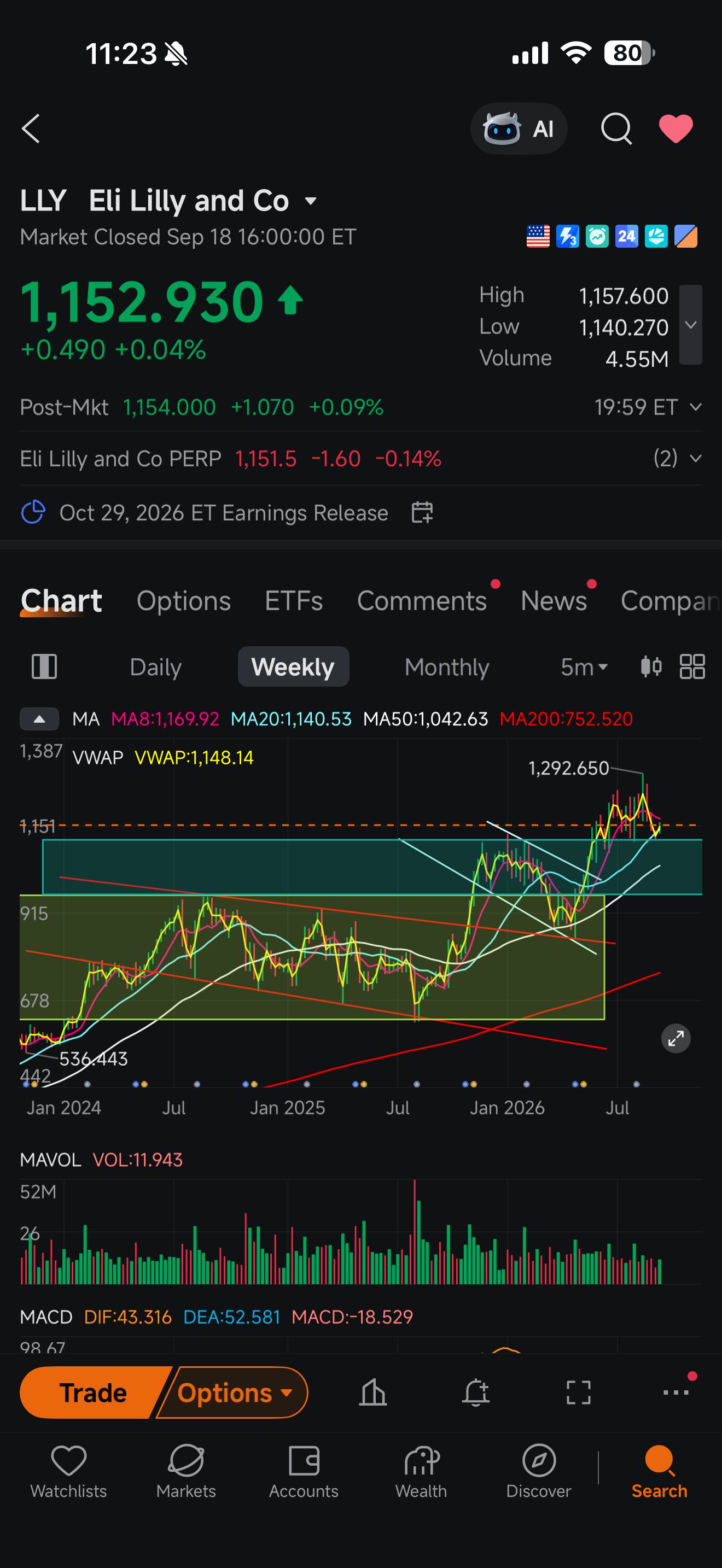722x1568 pixels.
Task: Tap the earnings pie chart icon
Action: 33,512
